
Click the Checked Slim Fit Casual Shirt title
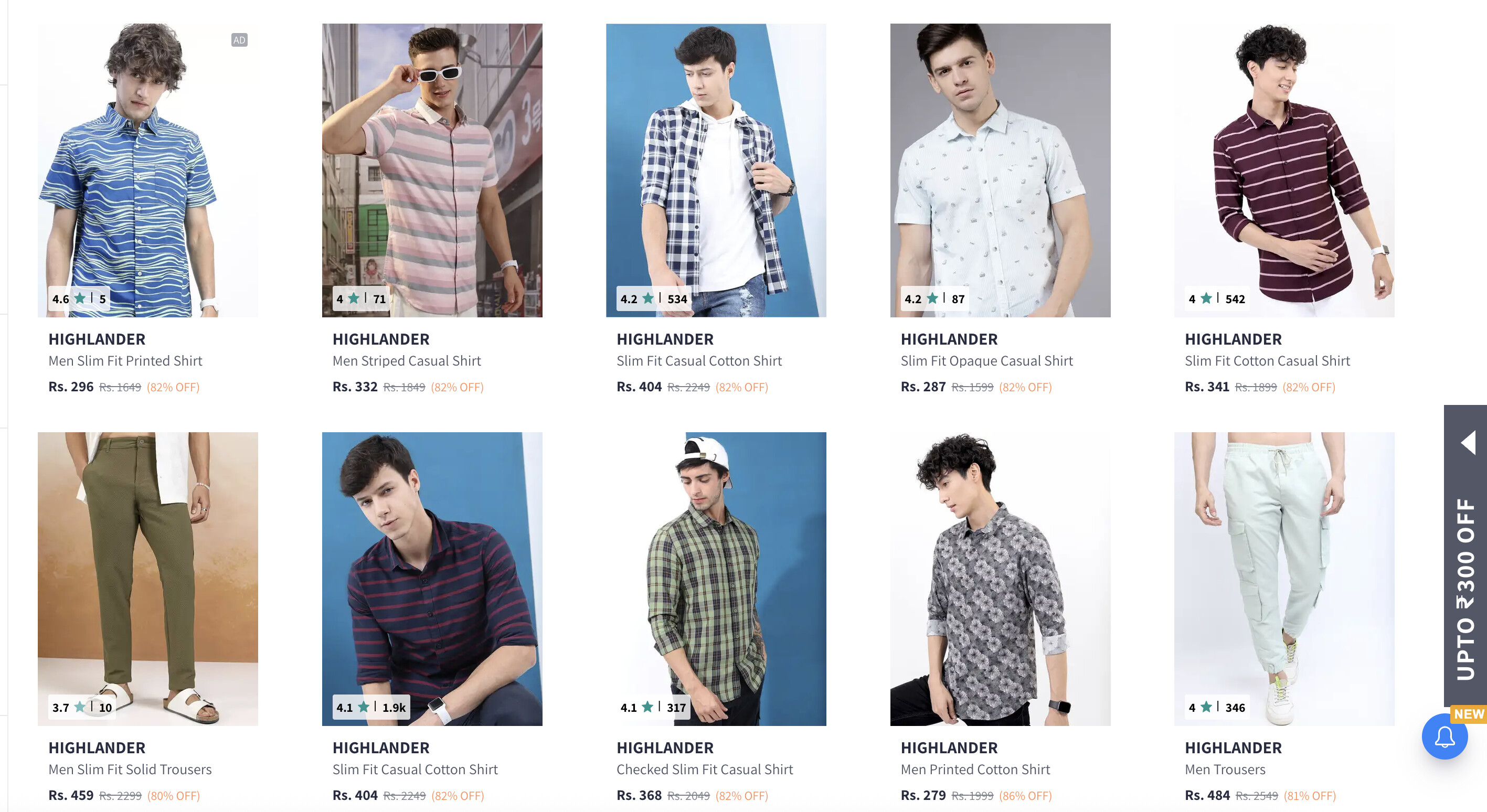704,770
